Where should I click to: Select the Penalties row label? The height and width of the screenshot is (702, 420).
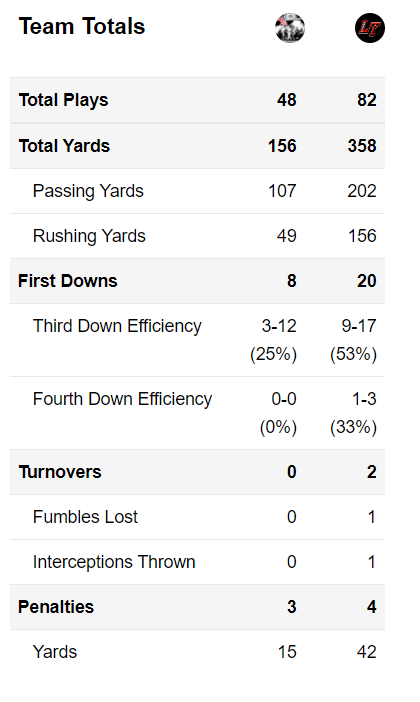point(56,607)
